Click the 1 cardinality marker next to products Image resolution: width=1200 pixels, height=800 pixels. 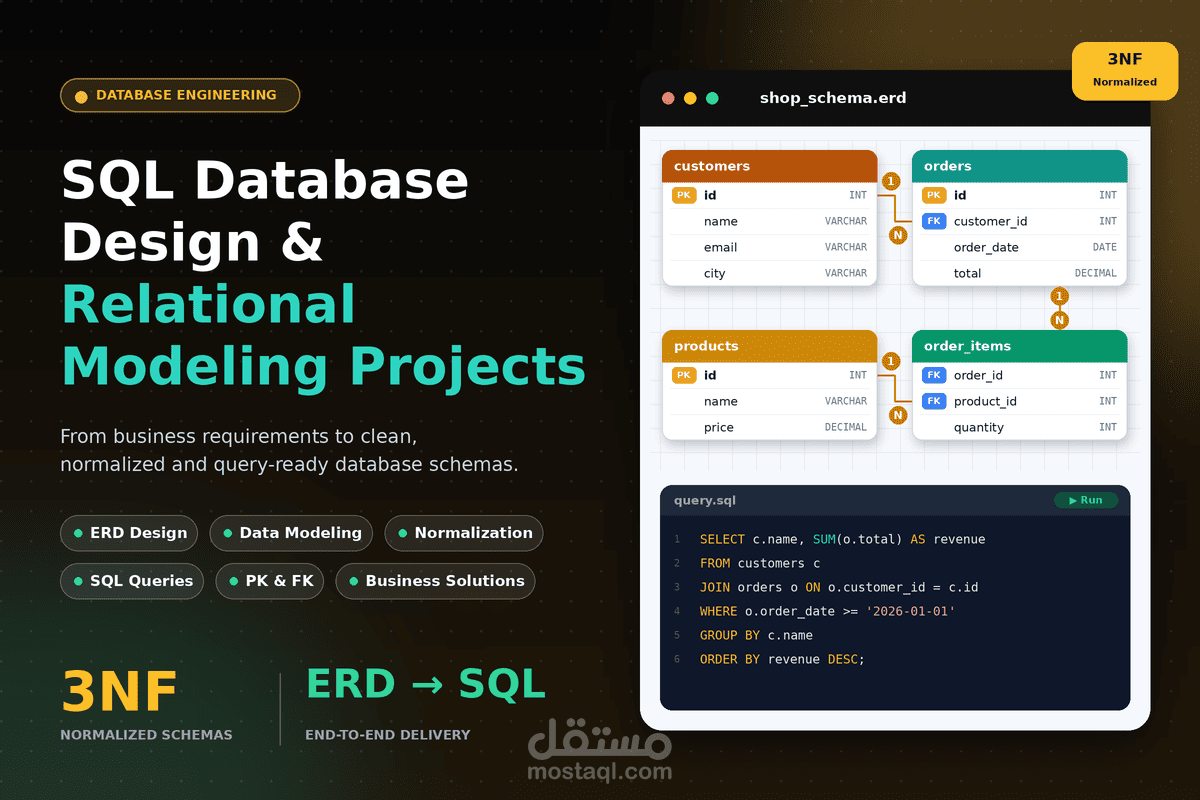[x=892, y=361]
